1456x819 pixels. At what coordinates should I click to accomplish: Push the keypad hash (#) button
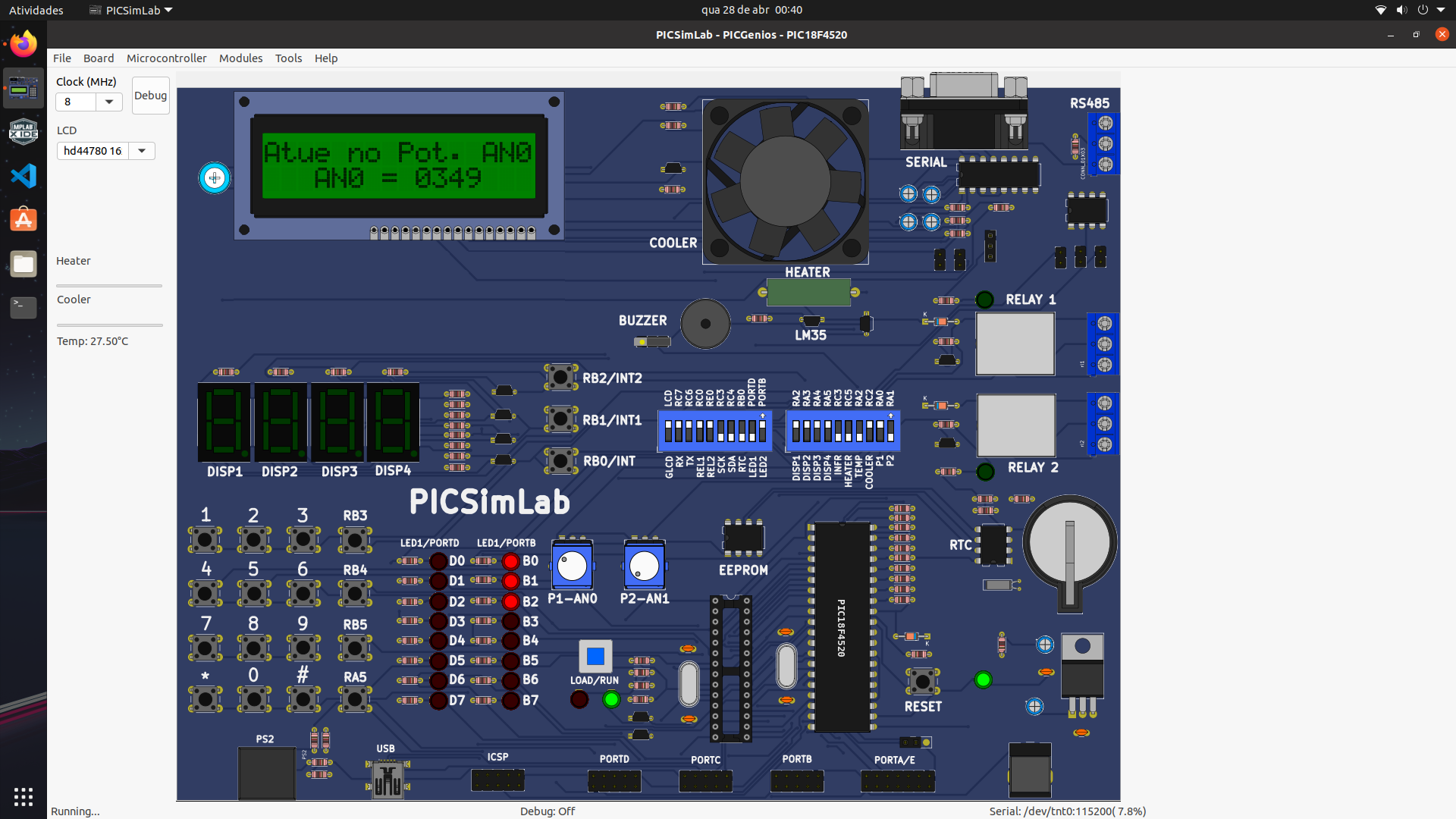(x=303, y=698)
